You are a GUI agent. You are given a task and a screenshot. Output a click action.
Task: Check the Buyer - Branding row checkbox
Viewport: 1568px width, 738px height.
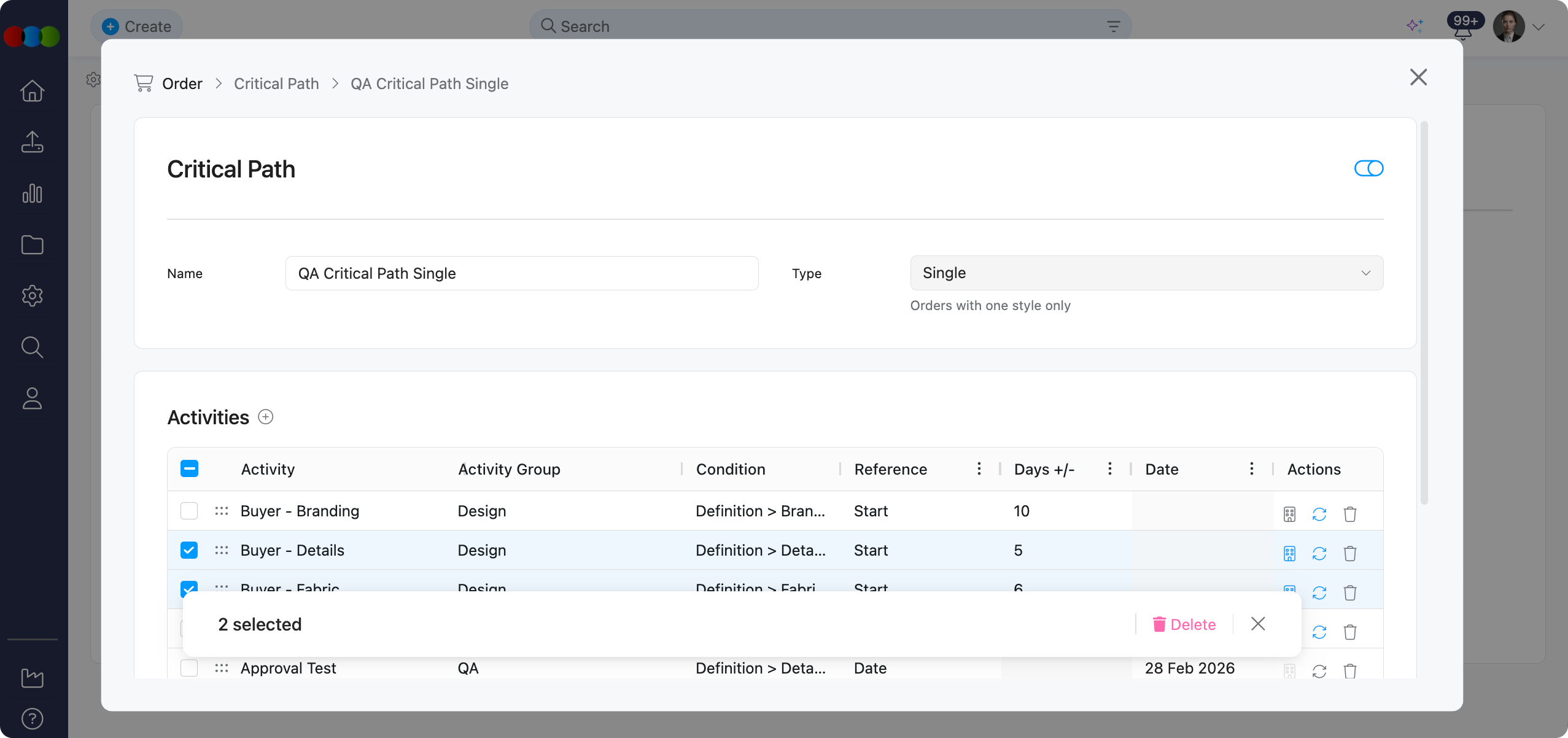coord(189,510)
